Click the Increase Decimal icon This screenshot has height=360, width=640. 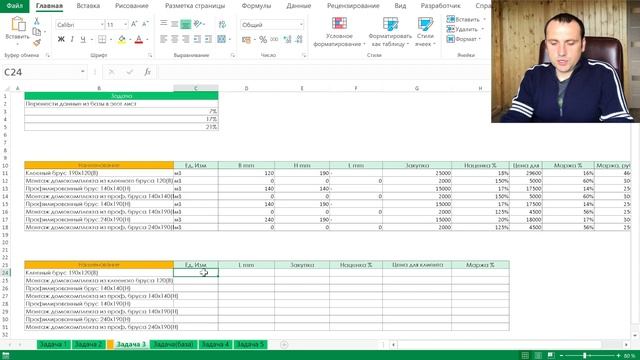coord(287,39)
